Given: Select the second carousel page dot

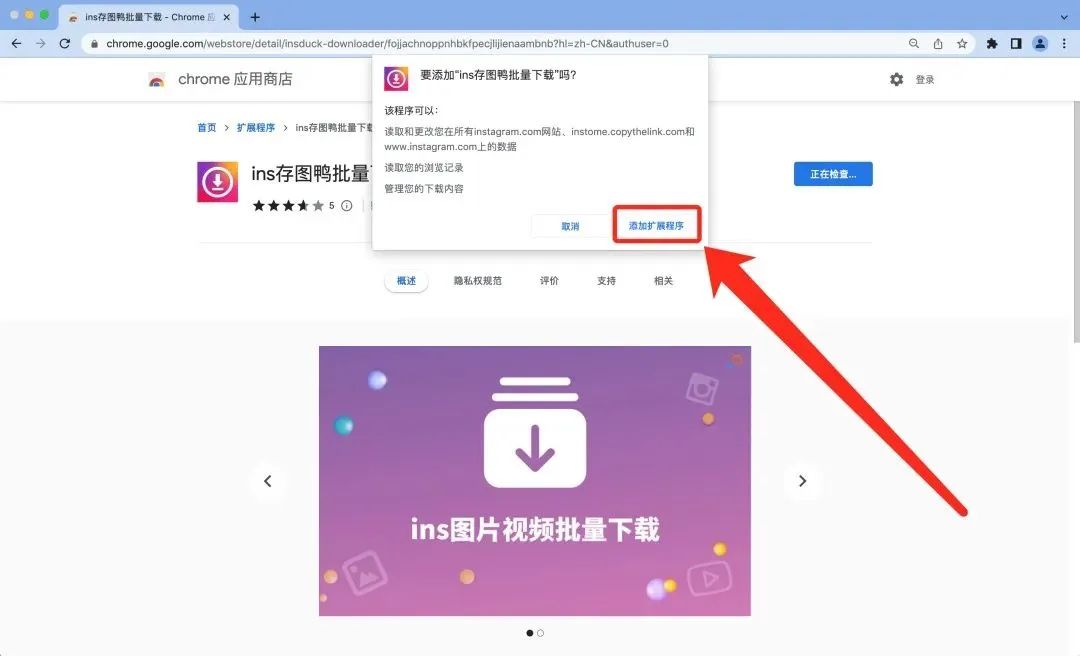Looking at the screenshot, I should [540, 633].
